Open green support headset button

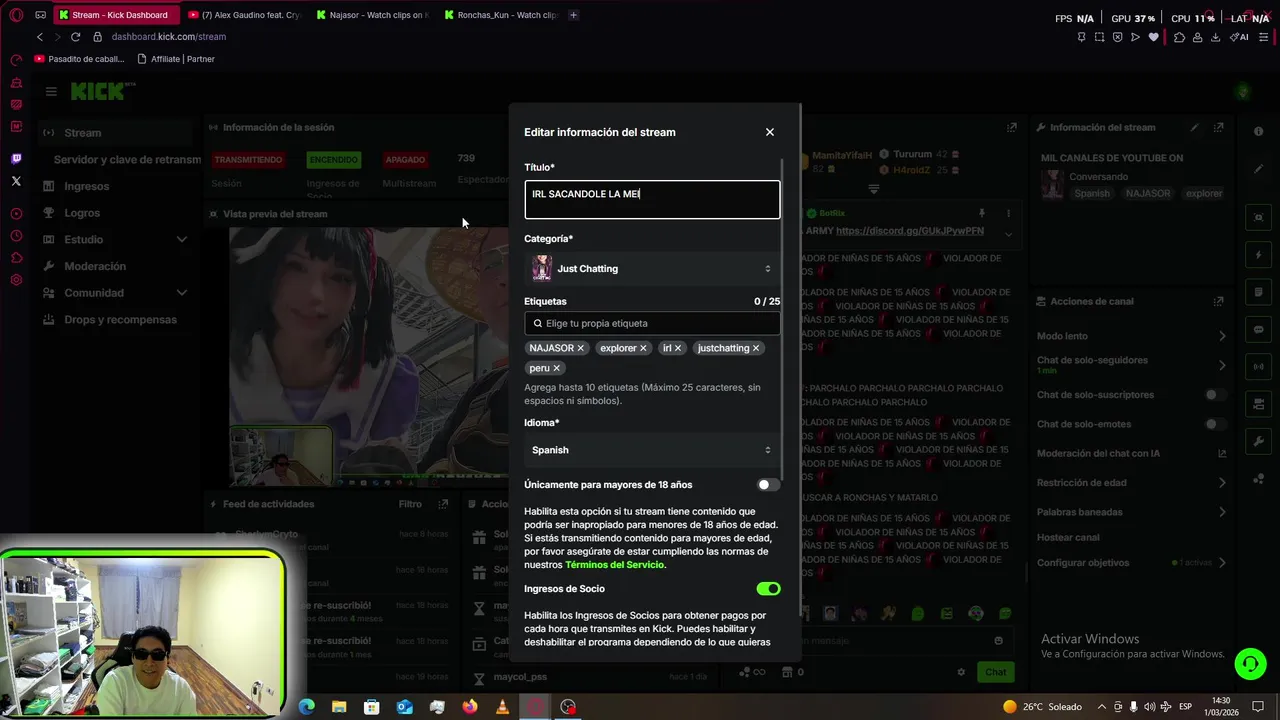pos(1249,664)
